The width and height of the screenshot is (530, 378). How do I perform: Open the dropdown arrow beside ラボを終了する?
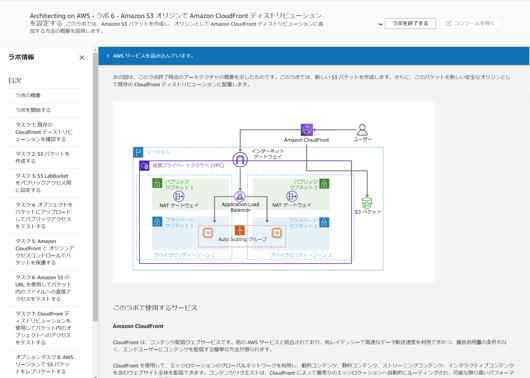coord(381,24)
